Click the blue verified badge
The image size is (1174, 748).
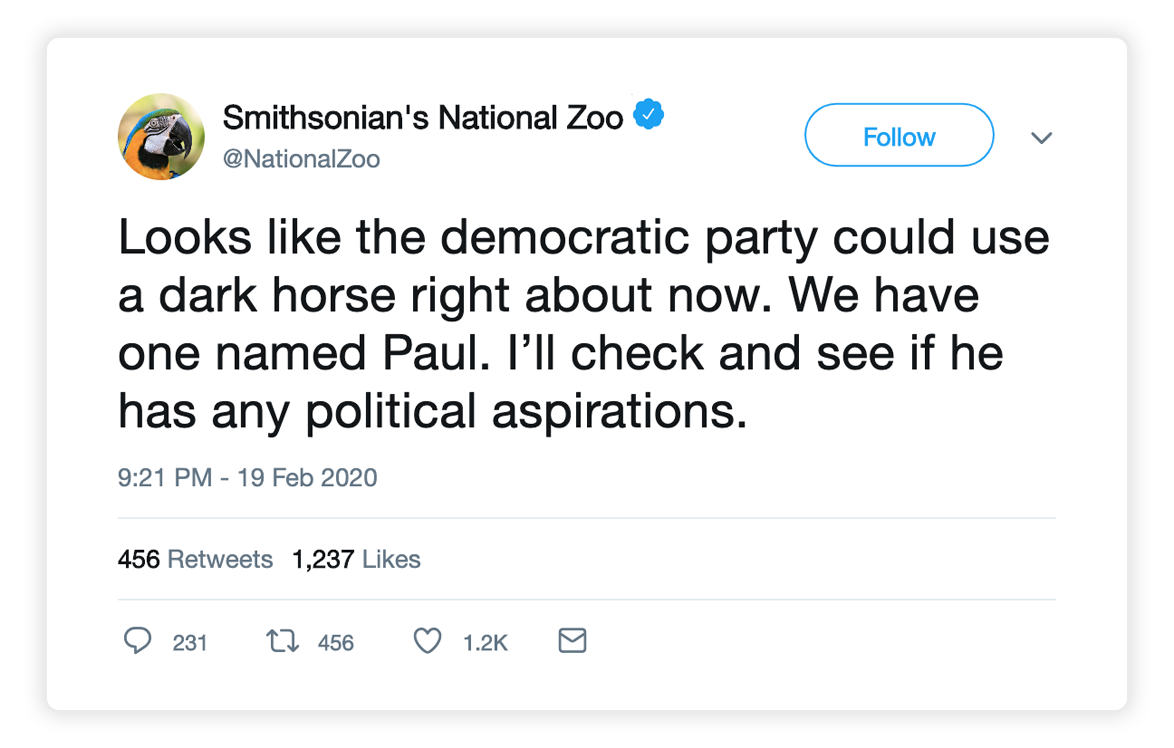point(649,117)
